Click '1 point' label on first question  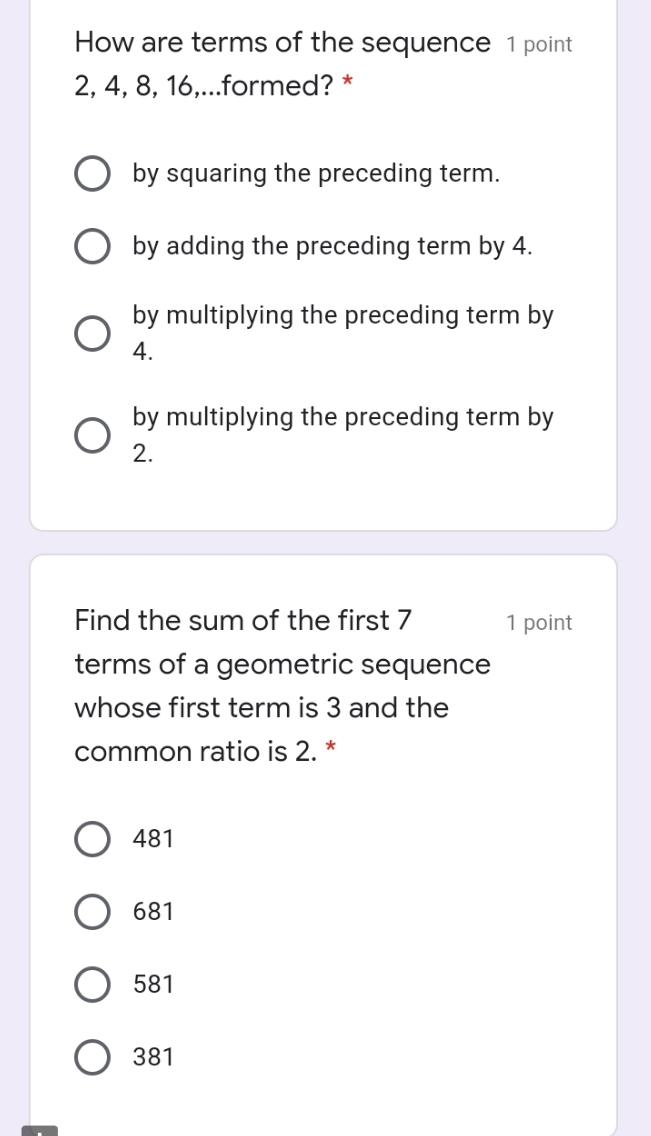pyautogui.click(x=539, y=44)
